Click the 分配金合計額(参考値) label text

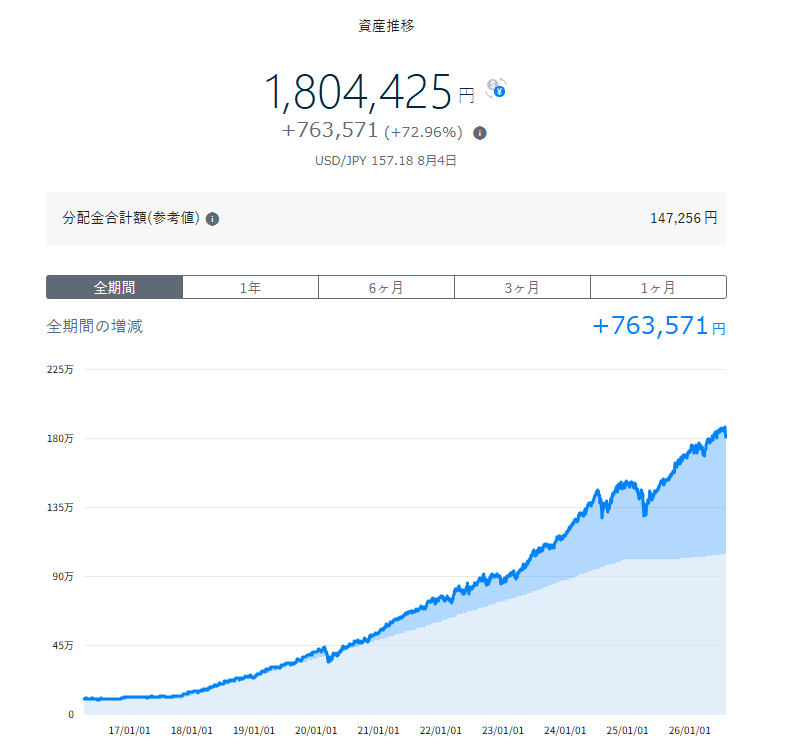[131, 218]
